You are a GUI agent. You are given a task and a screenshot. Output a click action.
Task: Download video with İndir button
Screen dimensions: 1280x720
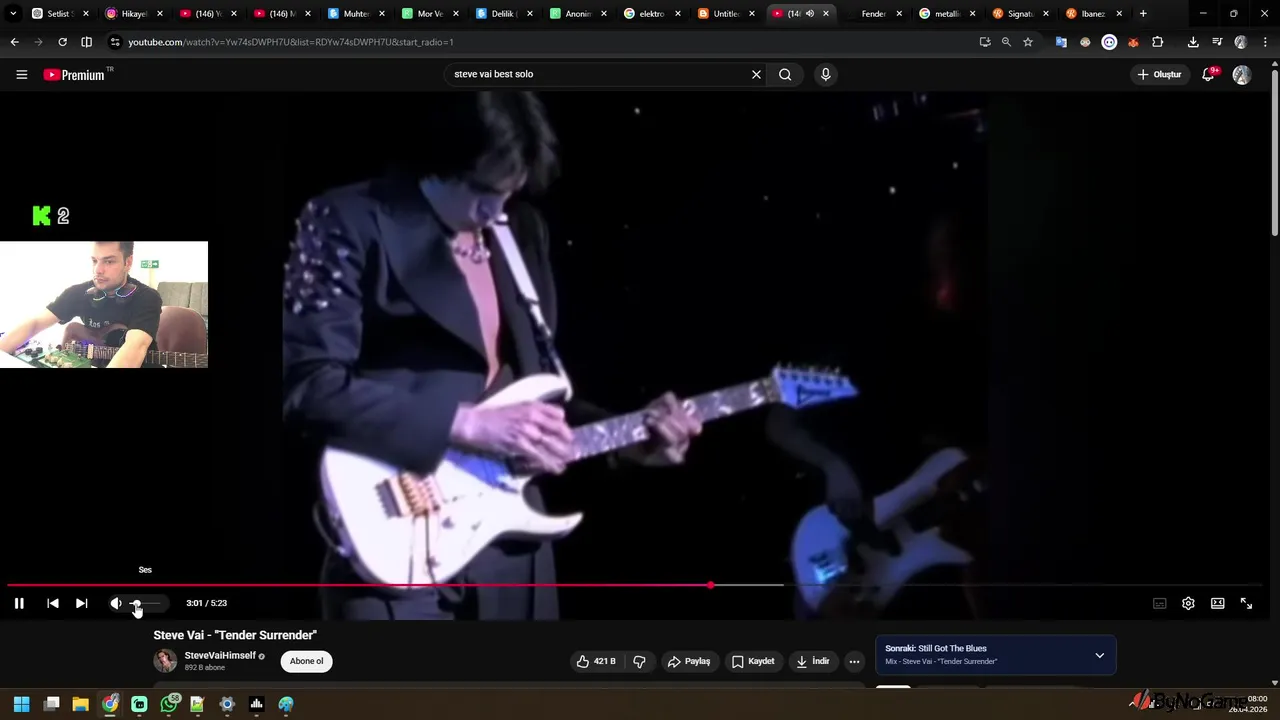[813, 661]
